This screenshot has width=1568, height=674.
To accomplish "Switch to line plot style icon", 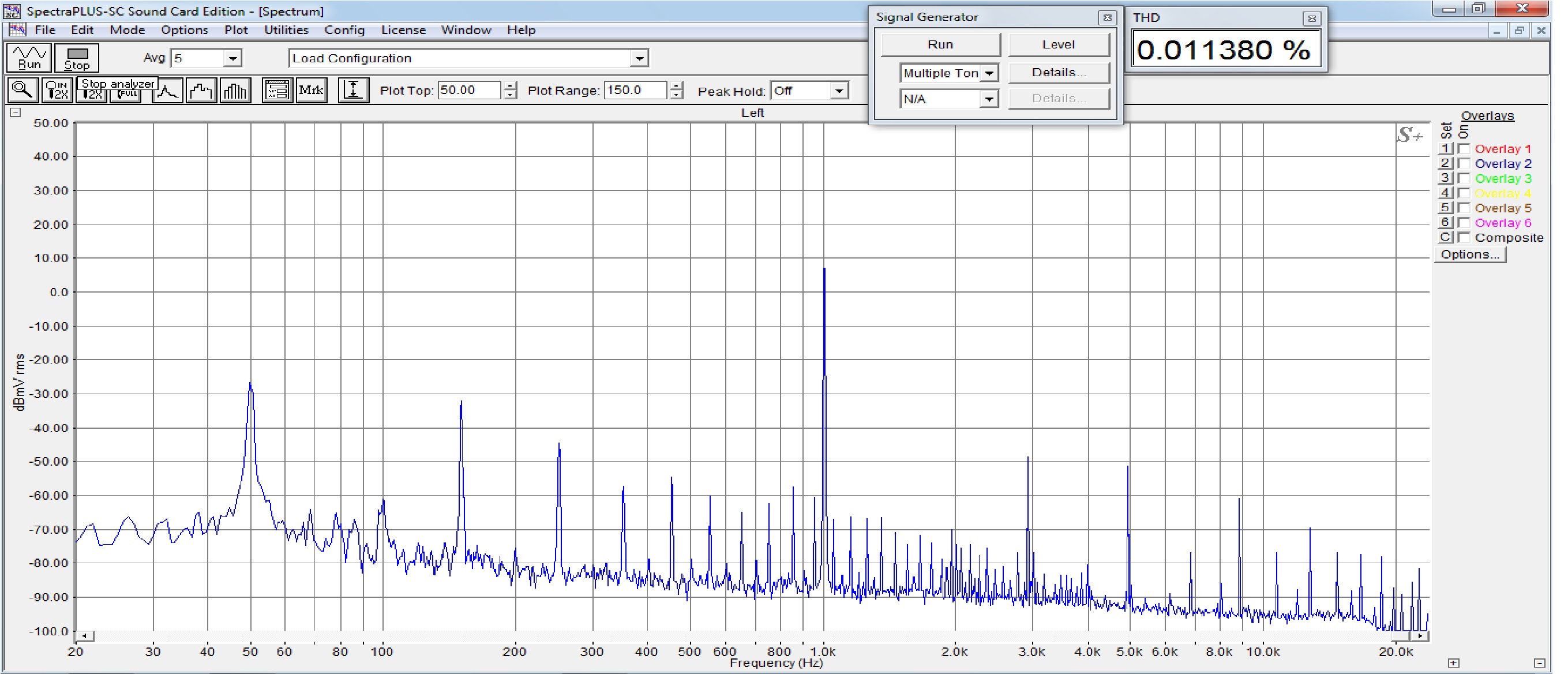I will click(x=167, y=91).
